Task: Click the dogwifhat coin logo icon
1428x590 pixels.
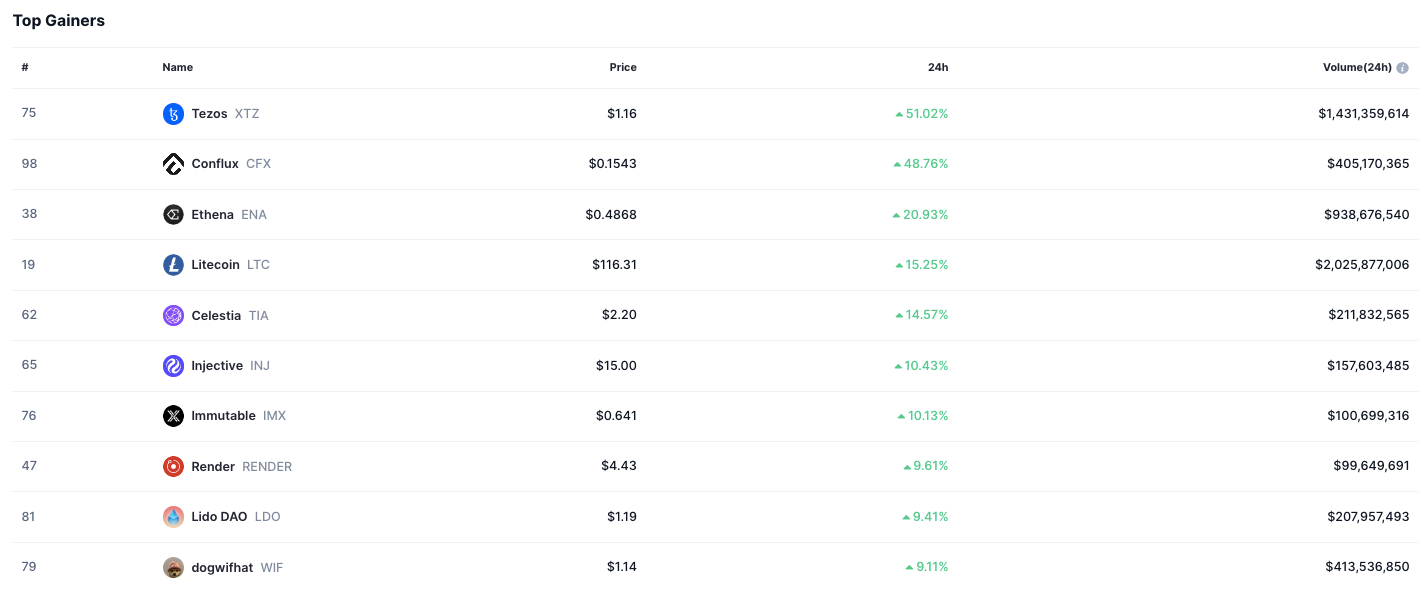Action: 173,567
